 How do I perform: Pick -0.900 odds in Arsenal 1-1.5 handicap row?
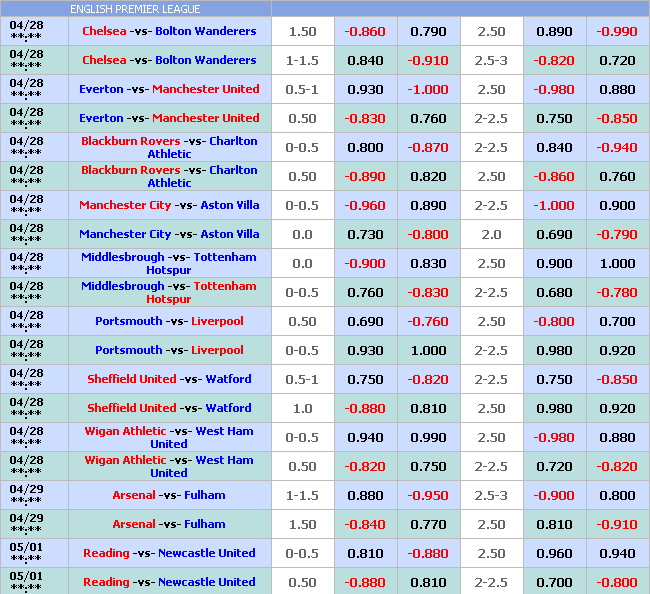tap(554, 496)
